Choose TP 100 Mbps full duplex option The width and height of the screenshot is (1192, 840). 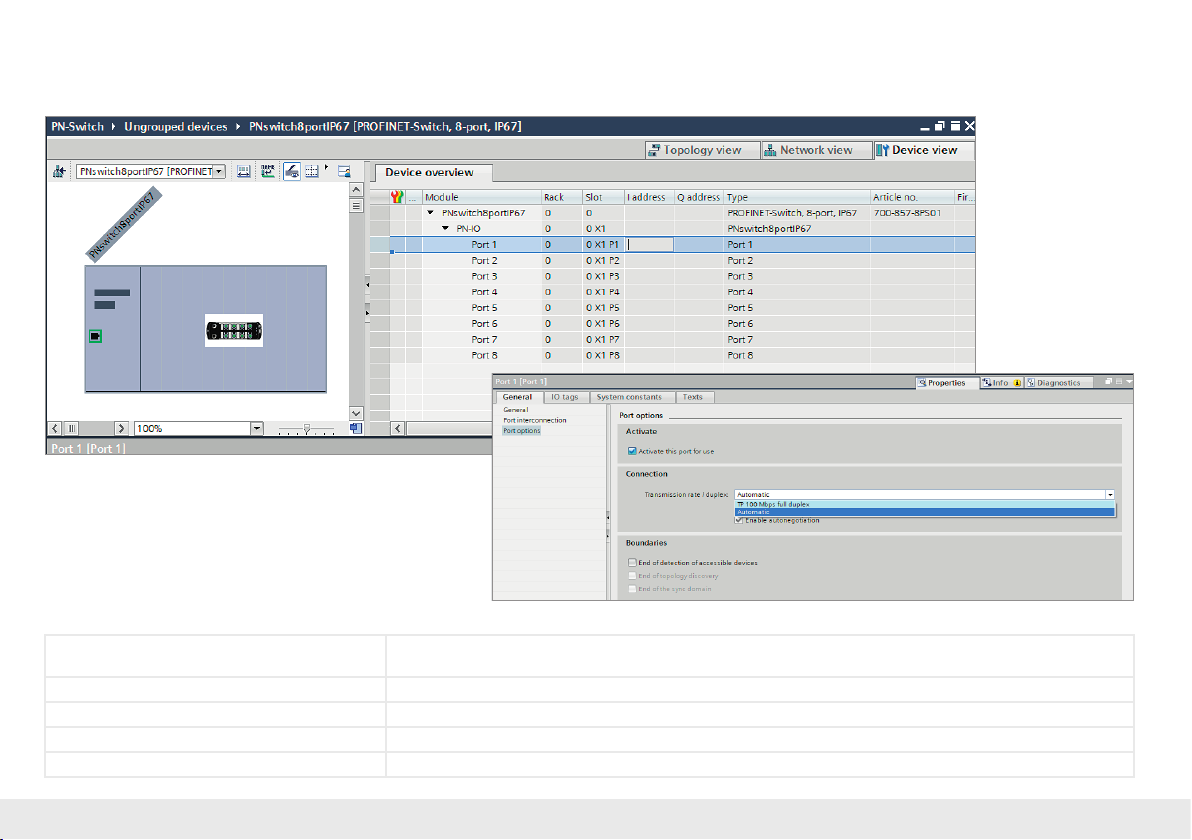924,505
